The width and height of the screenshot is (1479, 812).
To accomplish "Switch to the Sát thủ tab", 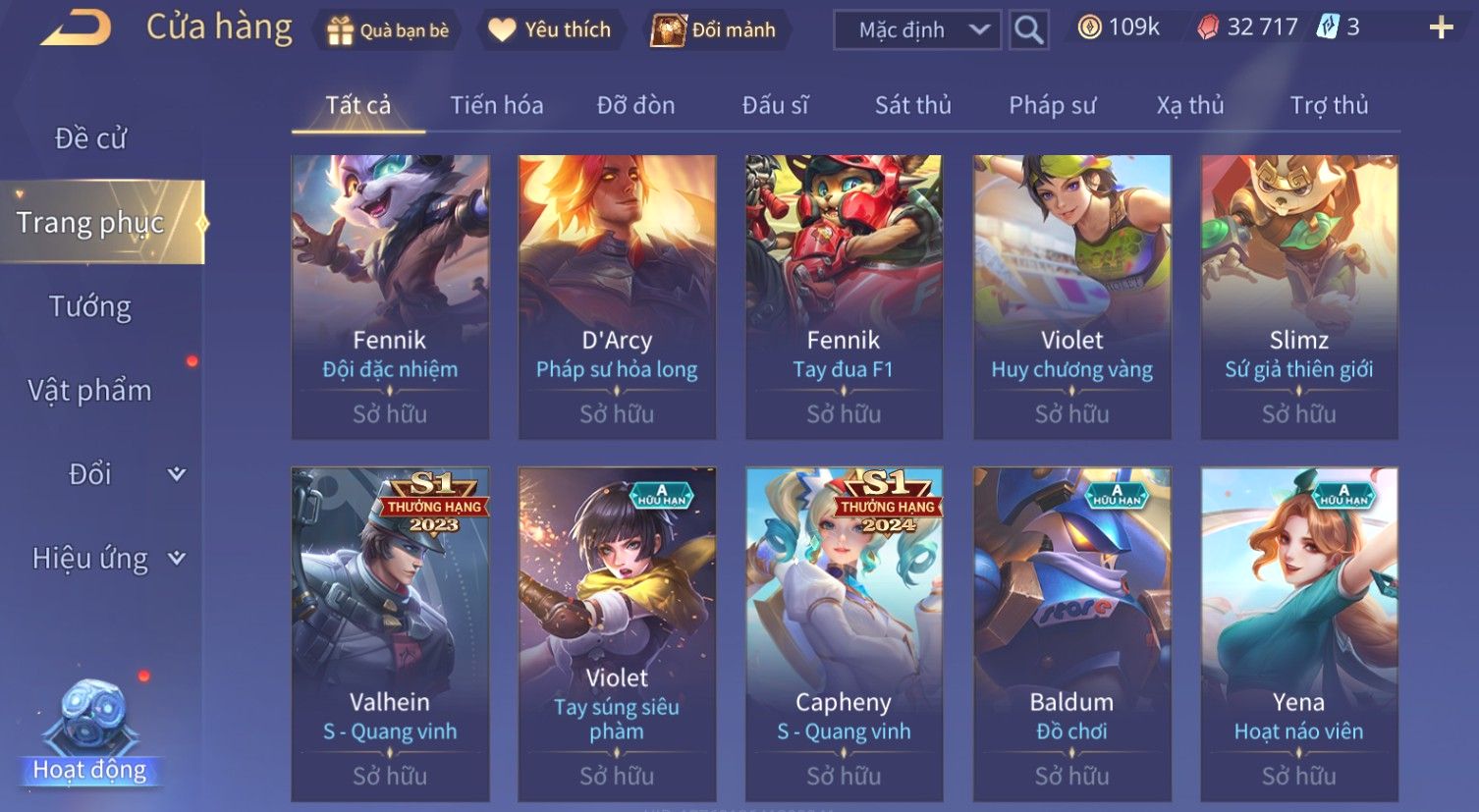I will (912, 105).
